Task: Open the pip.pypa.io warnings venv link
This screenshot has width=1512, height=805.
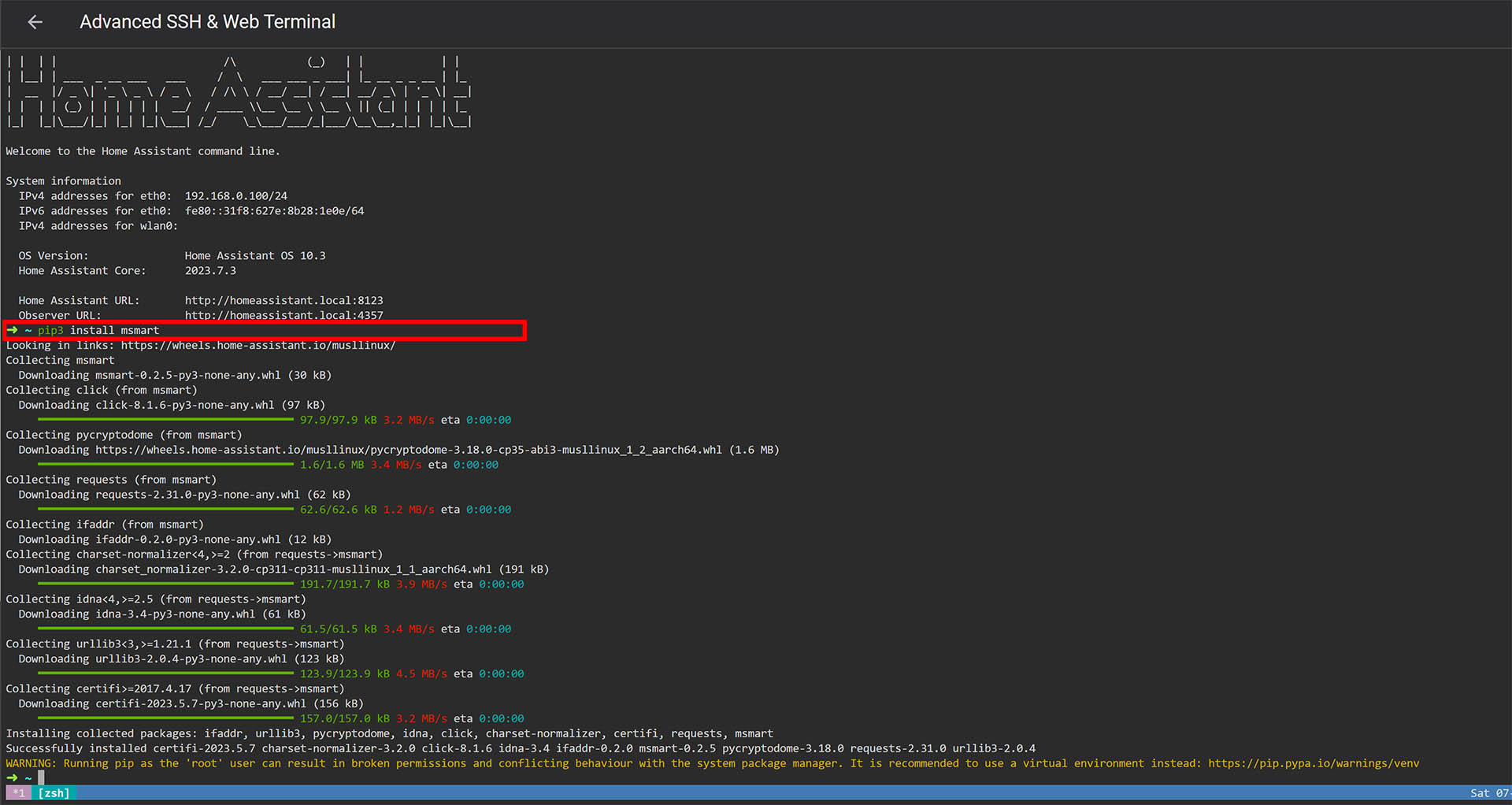Action: point(1313,763)
